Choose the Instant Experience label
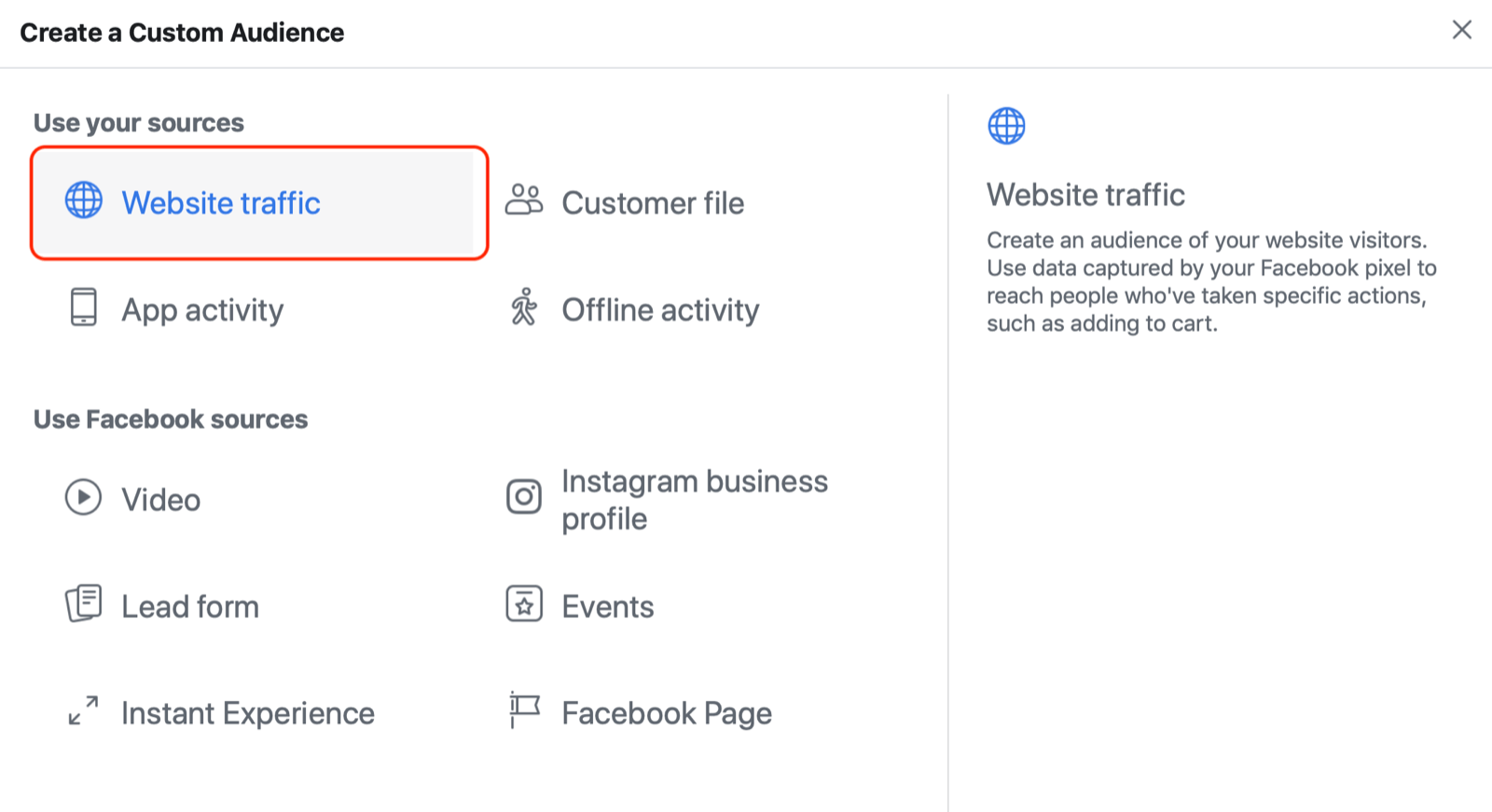The height and width of the screenshot is (812, 1492). coord(248,714)
